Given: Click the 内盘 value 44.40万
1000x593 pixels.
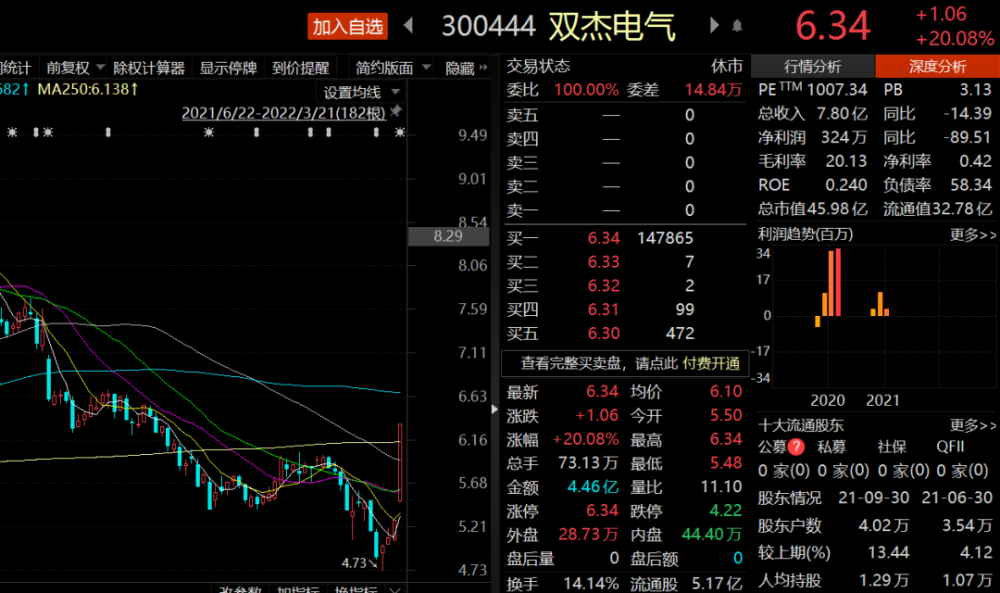Looking at the screenshot, I should 712,534.
